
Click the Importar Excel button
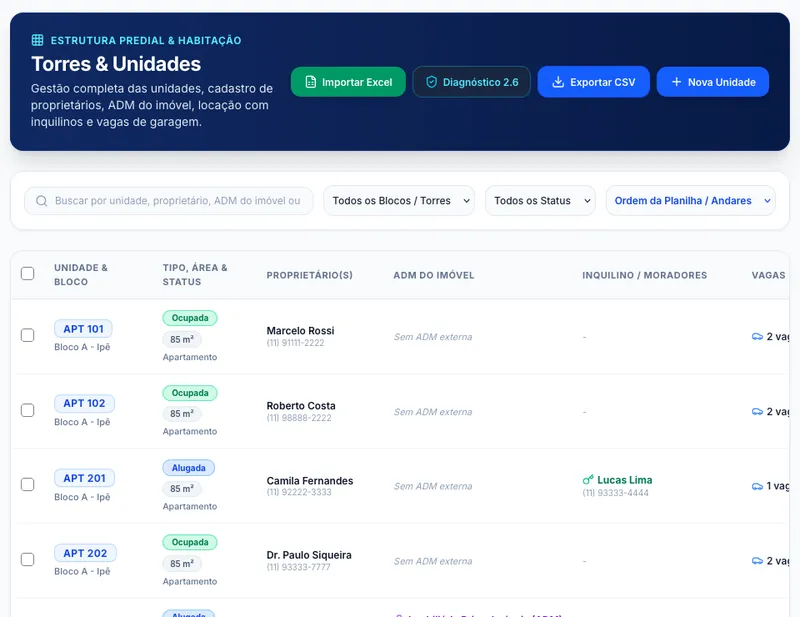tap(348, 82)
